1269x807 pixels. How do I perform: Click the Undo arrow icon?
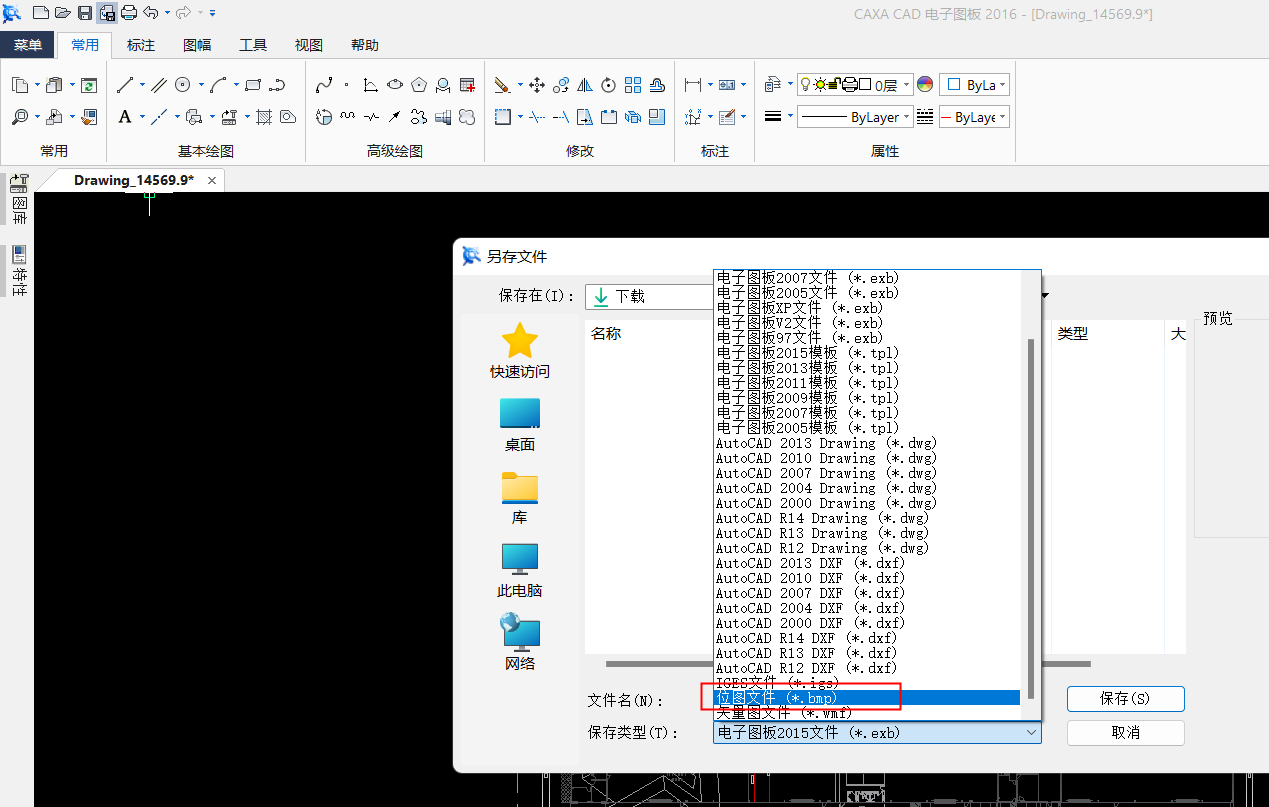(x=151, y=13)
